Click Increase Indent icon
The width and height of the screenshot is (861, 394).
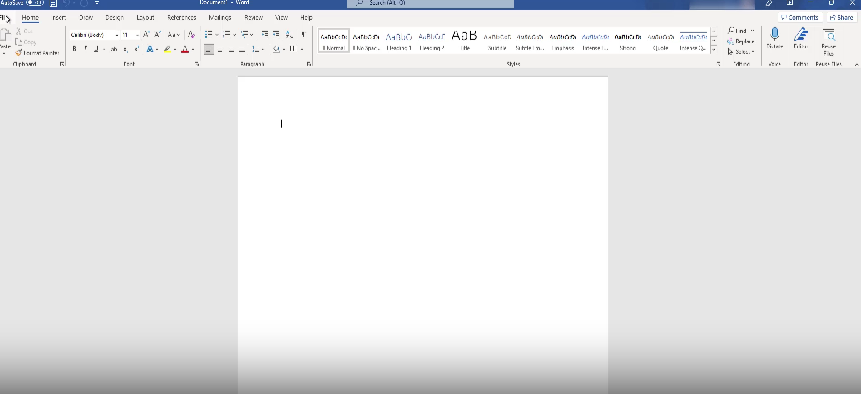click(276, 34)
